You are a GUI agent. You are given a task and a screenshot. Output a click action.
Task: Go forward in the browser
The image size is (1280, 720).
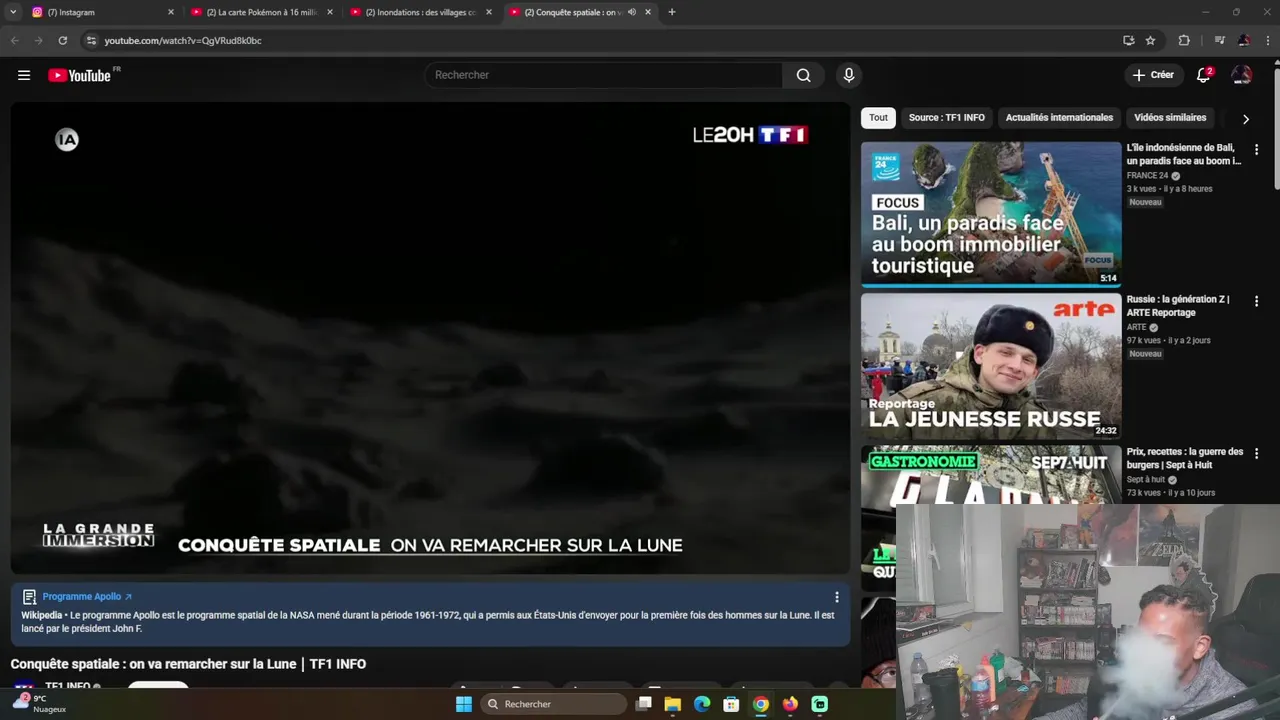(38, 41)
